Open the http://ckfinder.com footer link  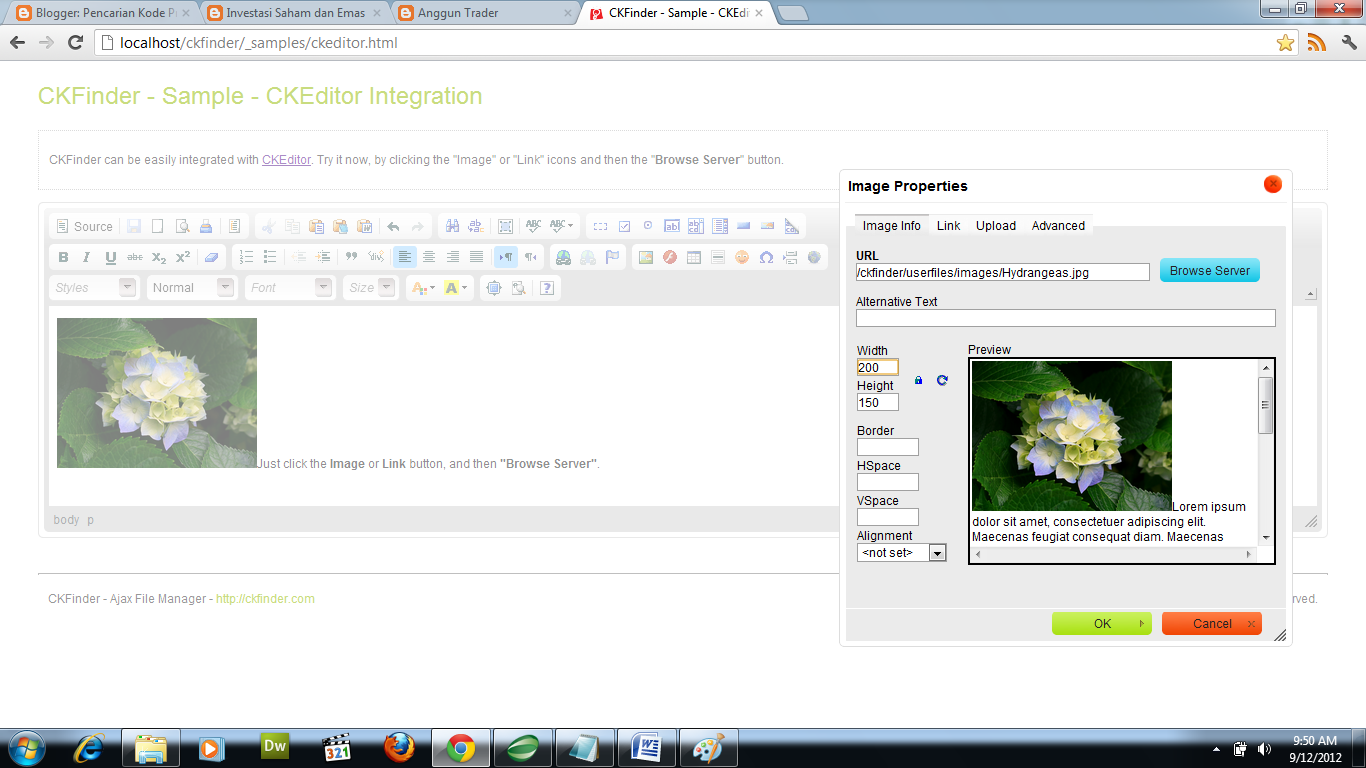[x=265, y=599]
